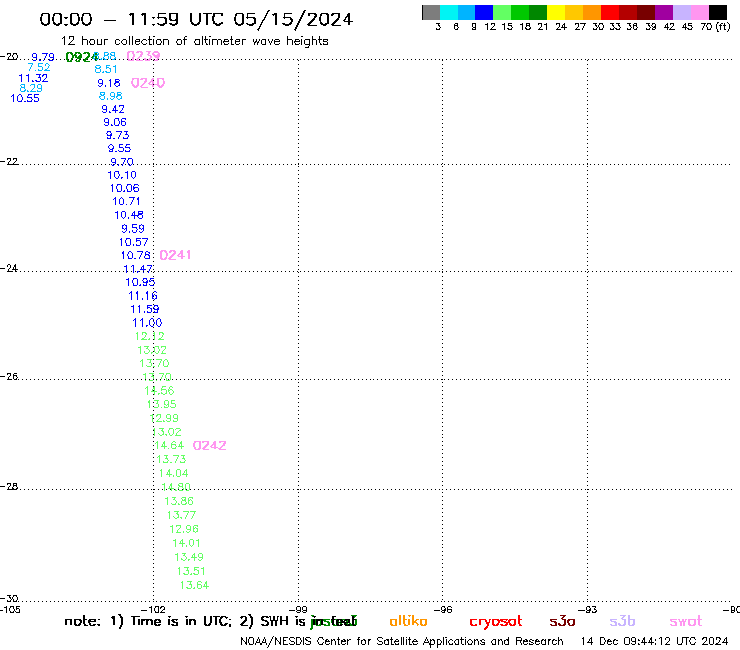The height and width of the screenshot is (650, 740).
Task: Click the wave height value '9.06'
Action: point(115,122)
